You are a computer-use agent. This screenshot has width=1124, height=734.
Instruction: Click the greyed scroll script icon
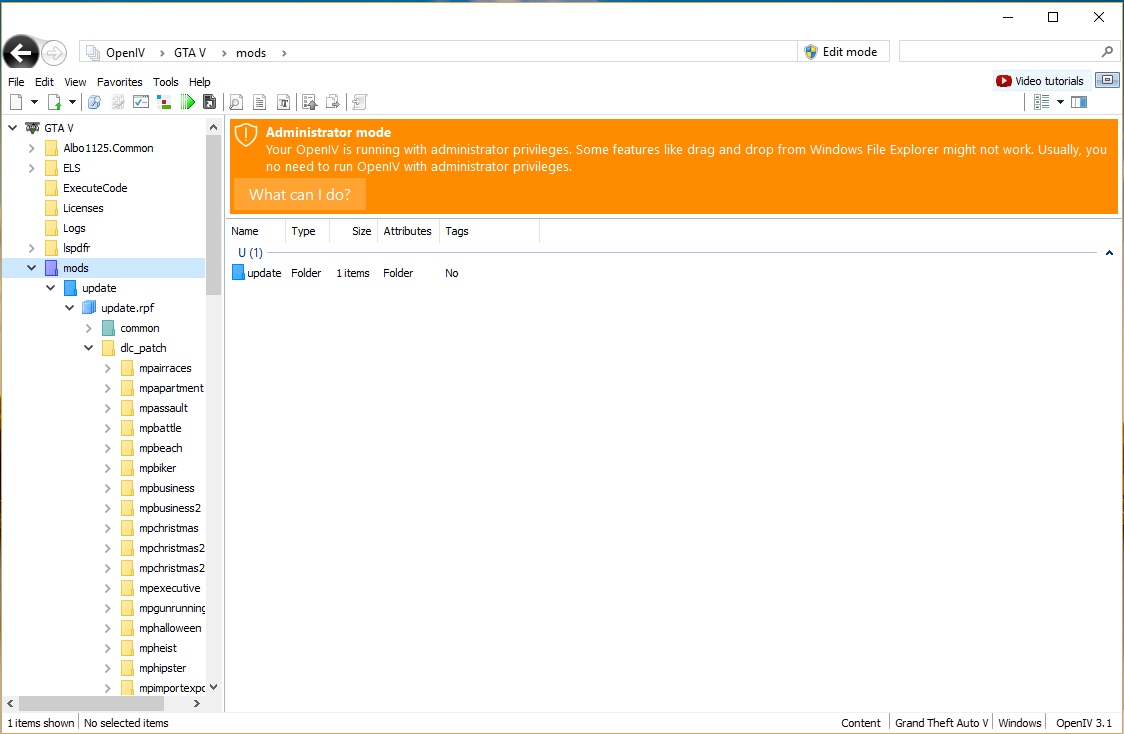click(360, 103)
